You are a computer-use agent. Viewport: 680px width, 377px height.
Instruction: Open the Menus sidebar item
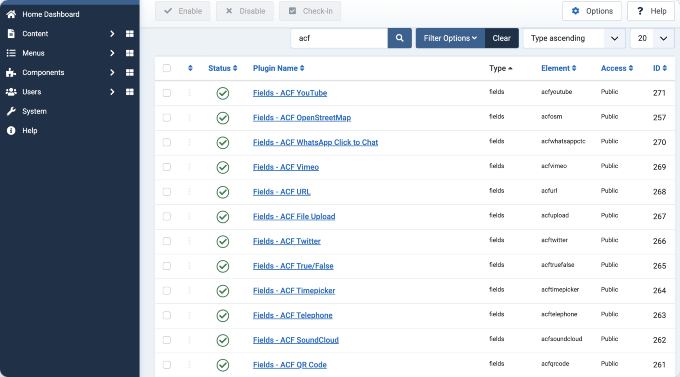[33, 53]
